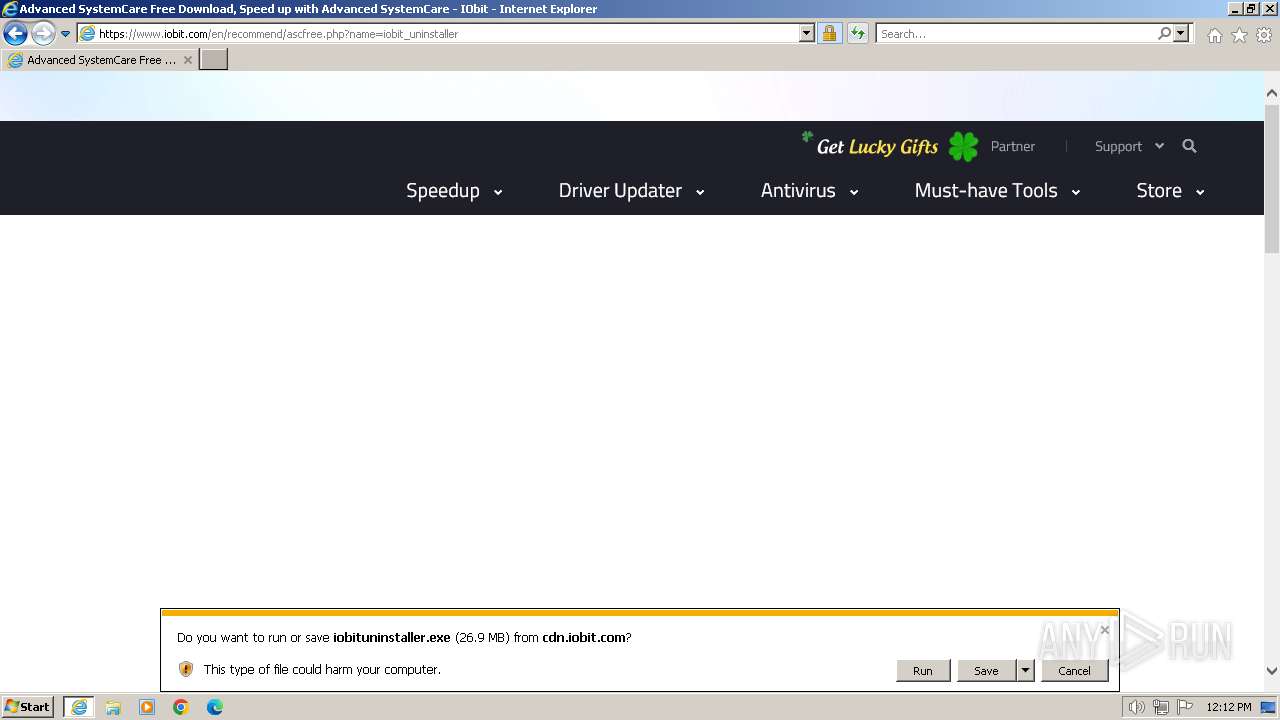Click the Refresh page icon
This screenshot has width=1280, height=720.
[x=858, y=33]
